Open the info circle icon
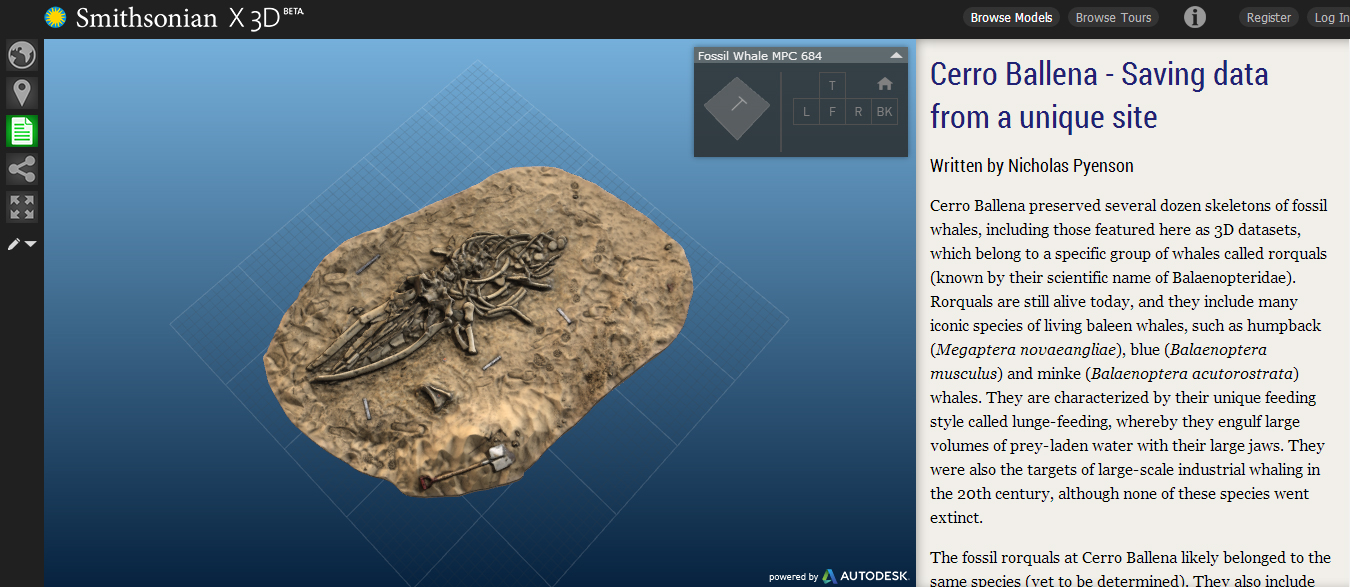This screenshot has height=587, width=1350. pos(1195,17)
